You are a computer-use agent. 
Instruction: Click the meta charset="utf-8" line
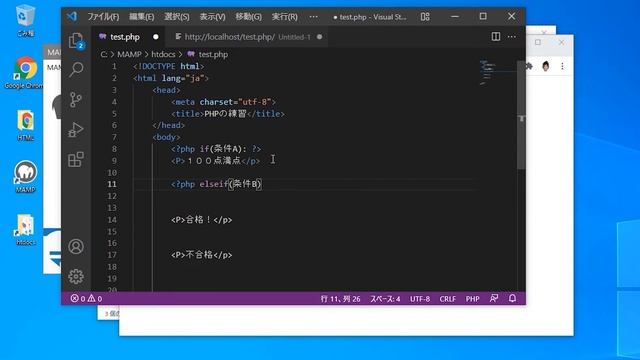point(224,102)
